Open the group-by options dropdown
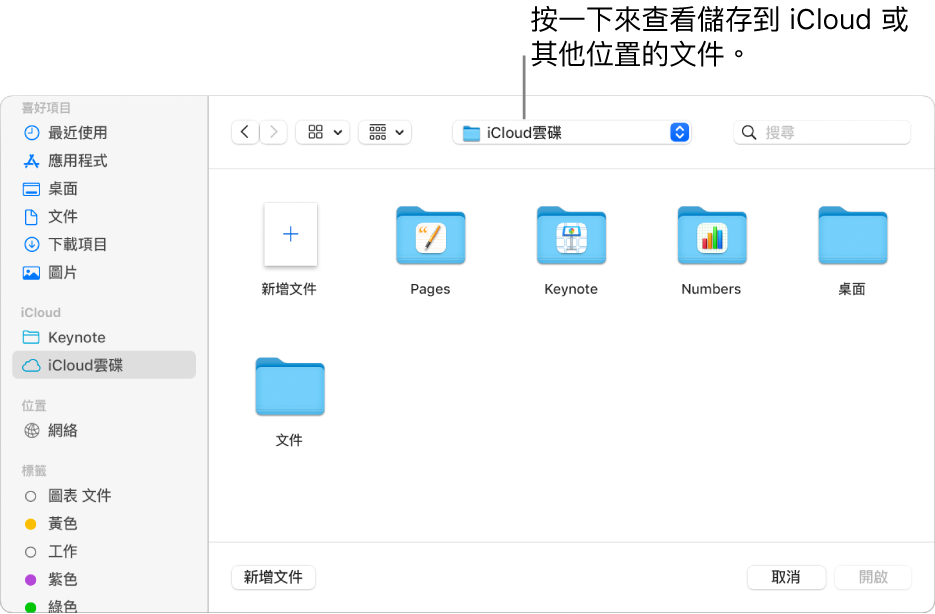This screenshot has height=614, width=935. click(385, 132)
